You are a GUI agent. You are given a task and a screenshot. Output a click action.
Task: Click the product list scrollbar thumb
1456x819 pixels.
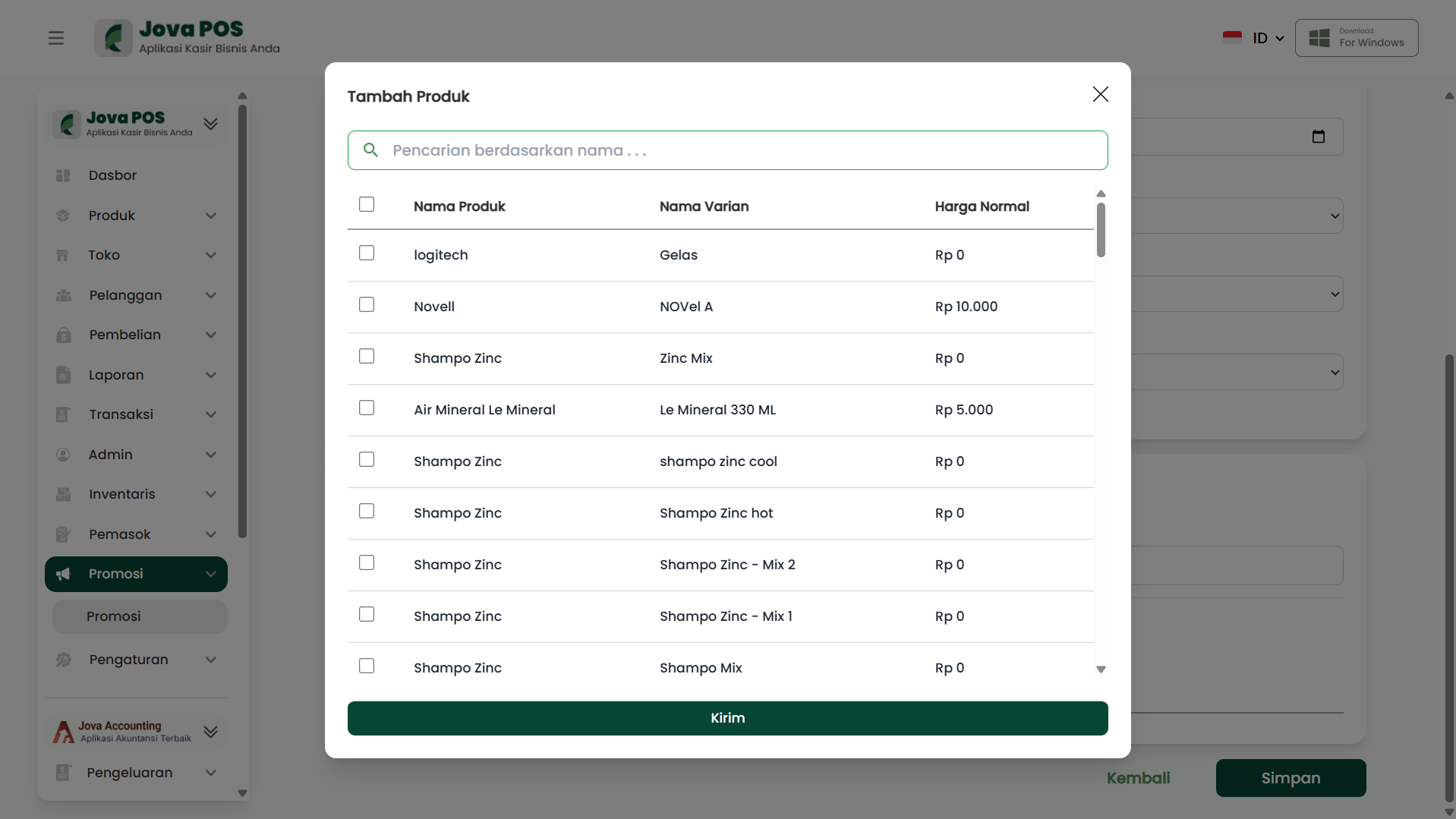coord(1101,229)
